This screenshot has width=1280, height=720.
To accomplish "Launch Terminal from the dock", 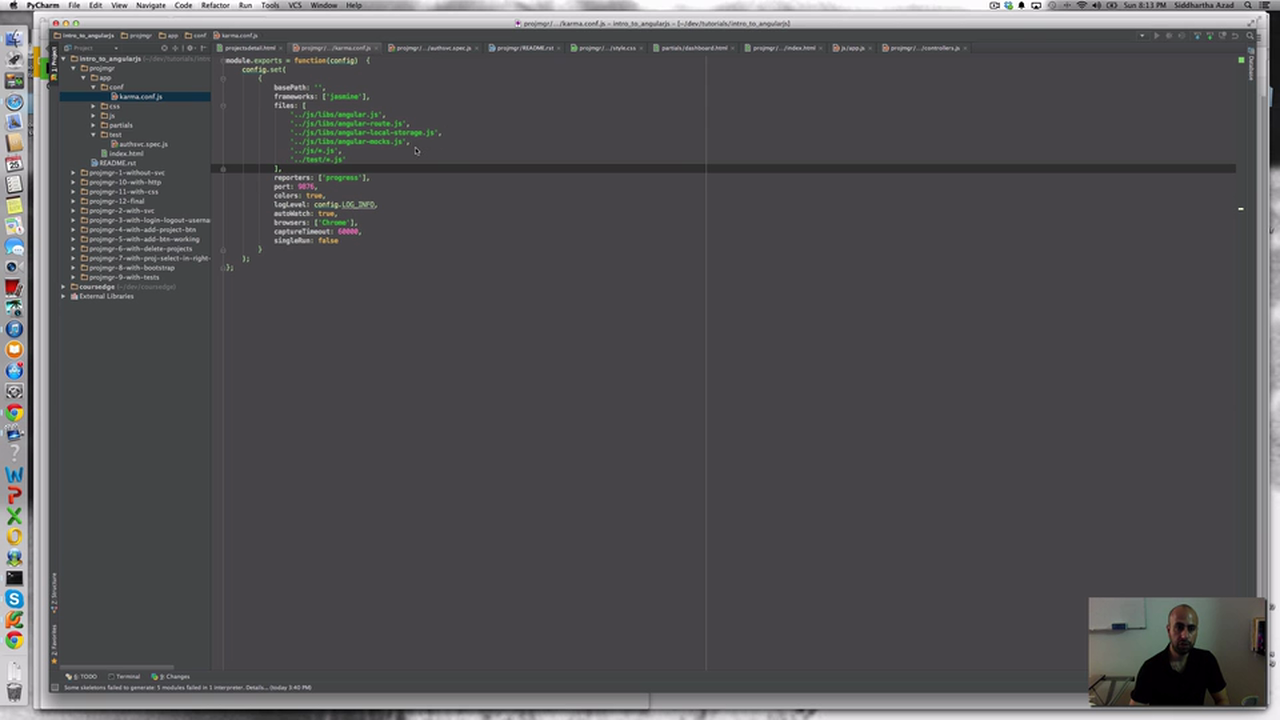I will (14, 577).
